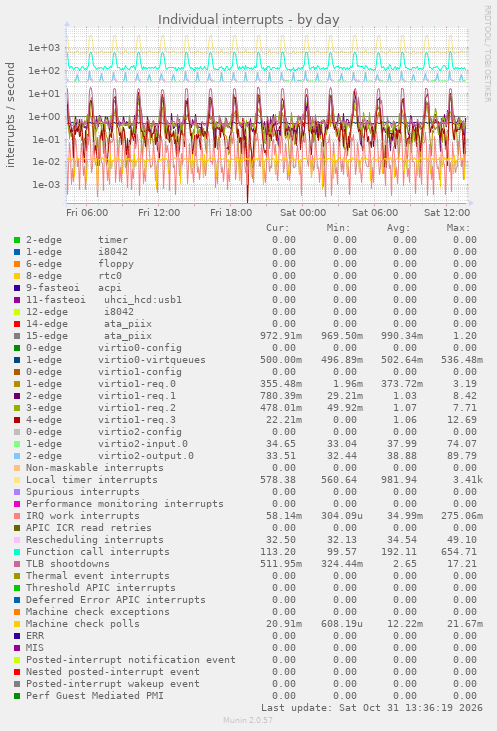Click the 'Sat 12:00' time axis label
497x731 pixels.
pyautogui.click(x=447, y=213)
